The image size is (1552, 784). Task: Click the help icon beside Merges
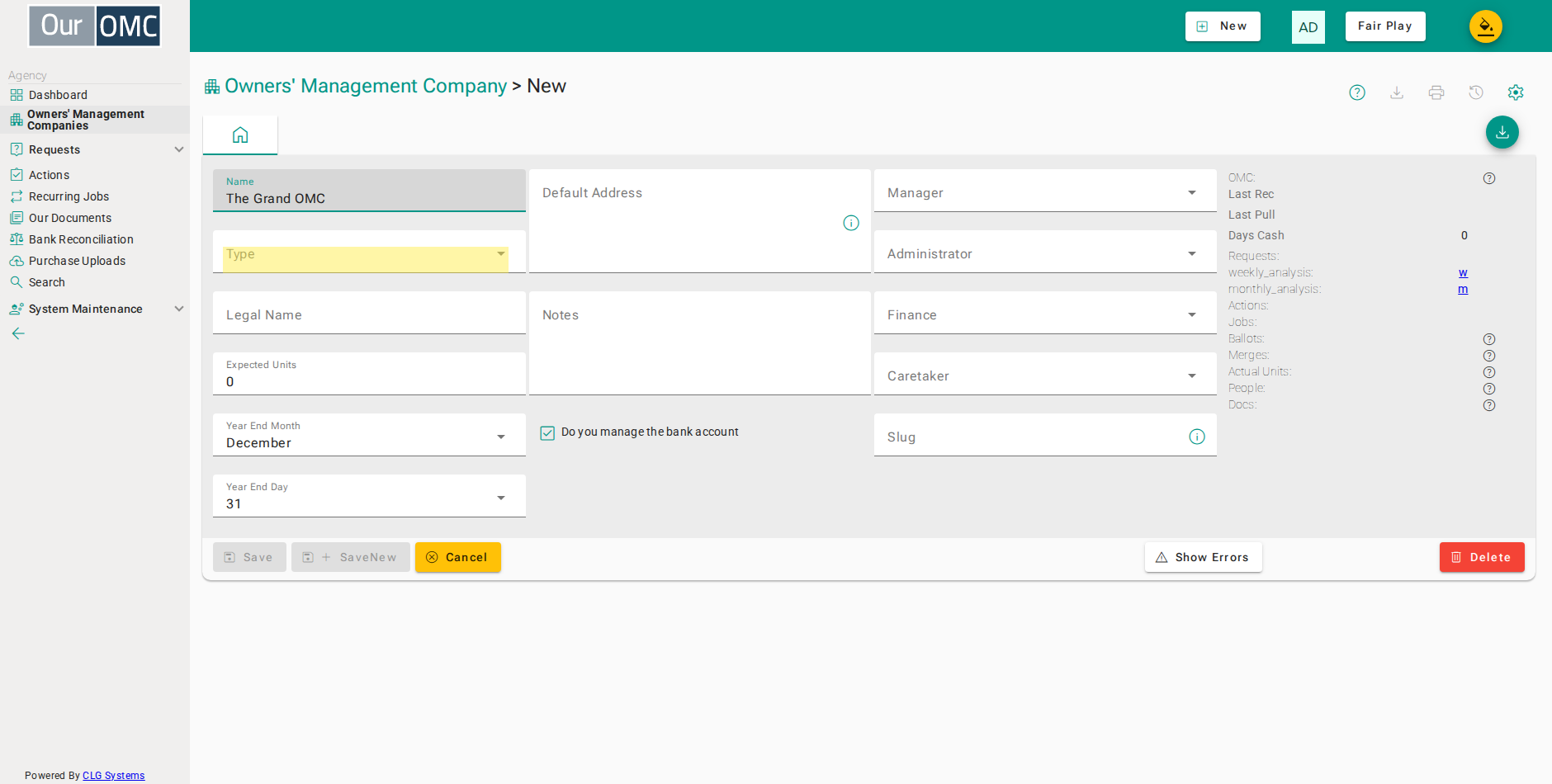point(1489,356)
